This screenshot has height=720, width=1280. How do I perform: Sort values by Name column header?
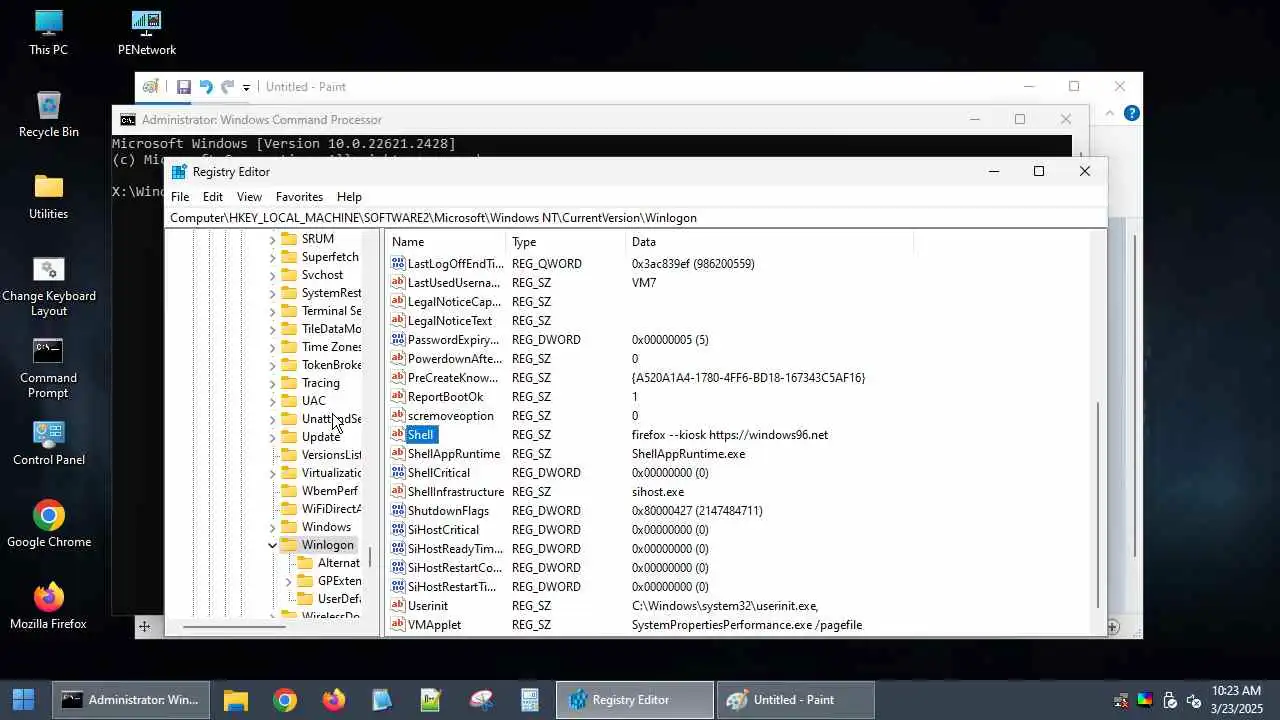(x=446, y=242)
